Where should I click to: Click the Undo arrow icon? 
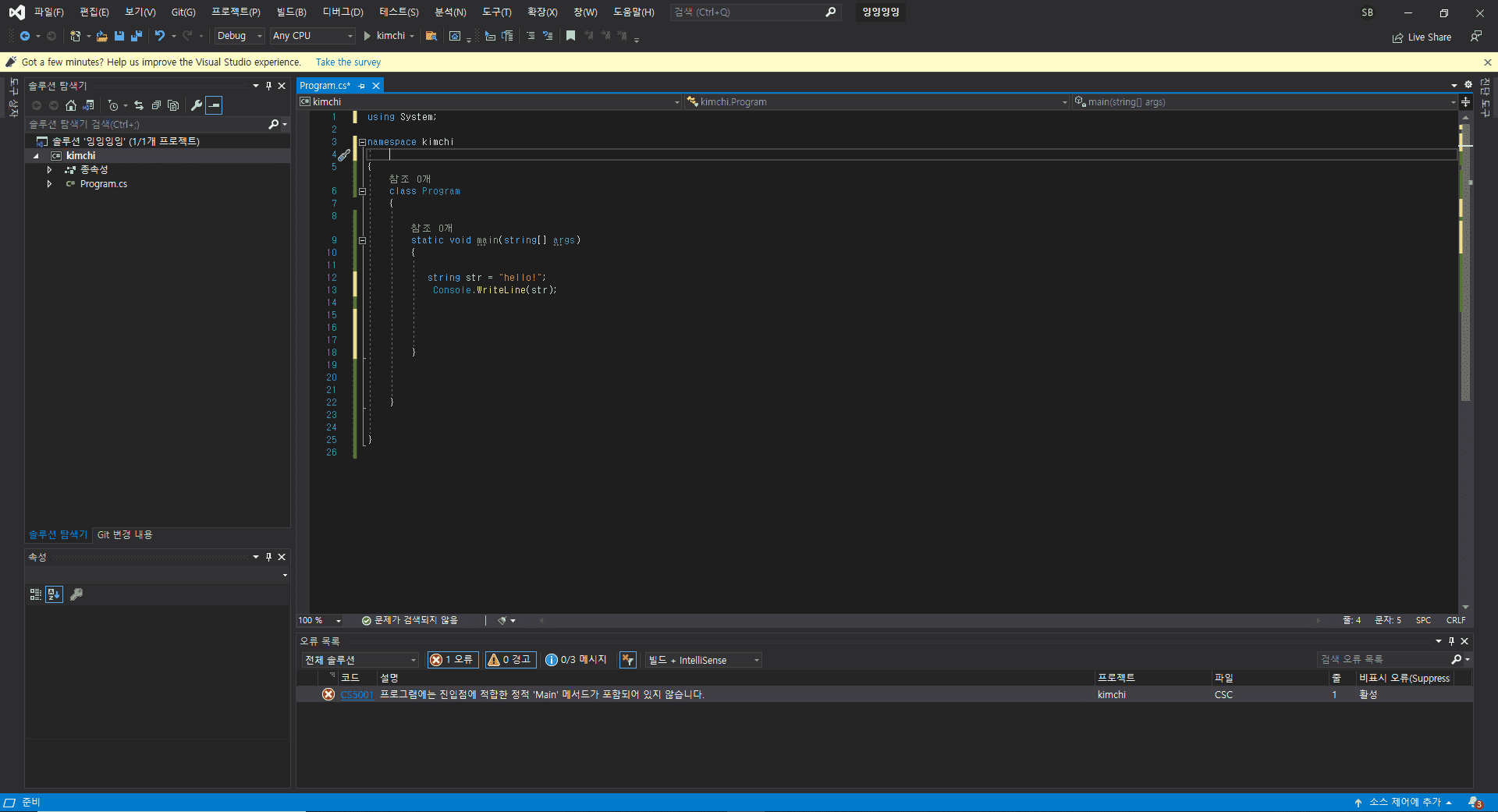point(159,36)
